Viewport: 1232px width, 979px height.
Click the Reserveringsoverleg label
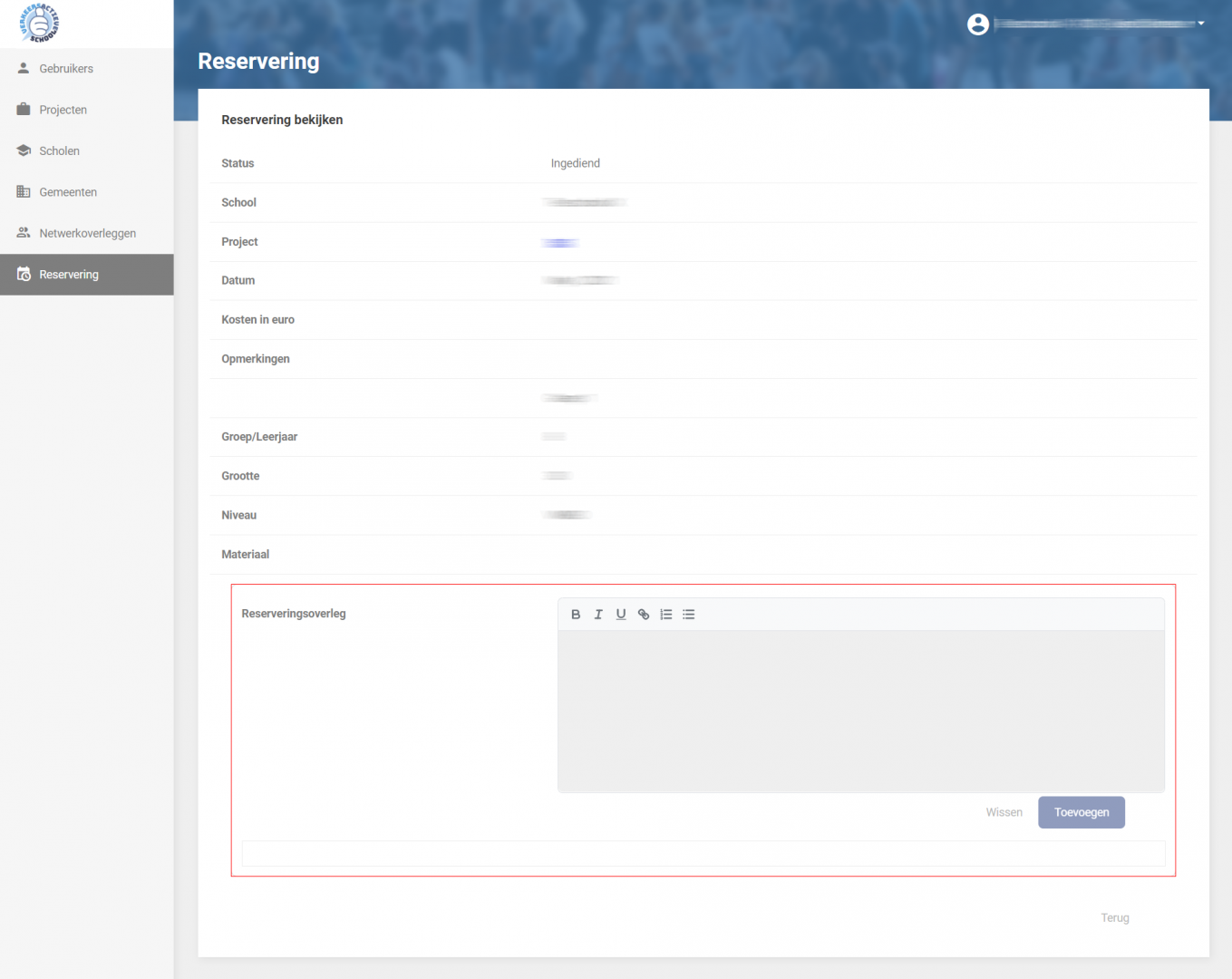[294, 614]
